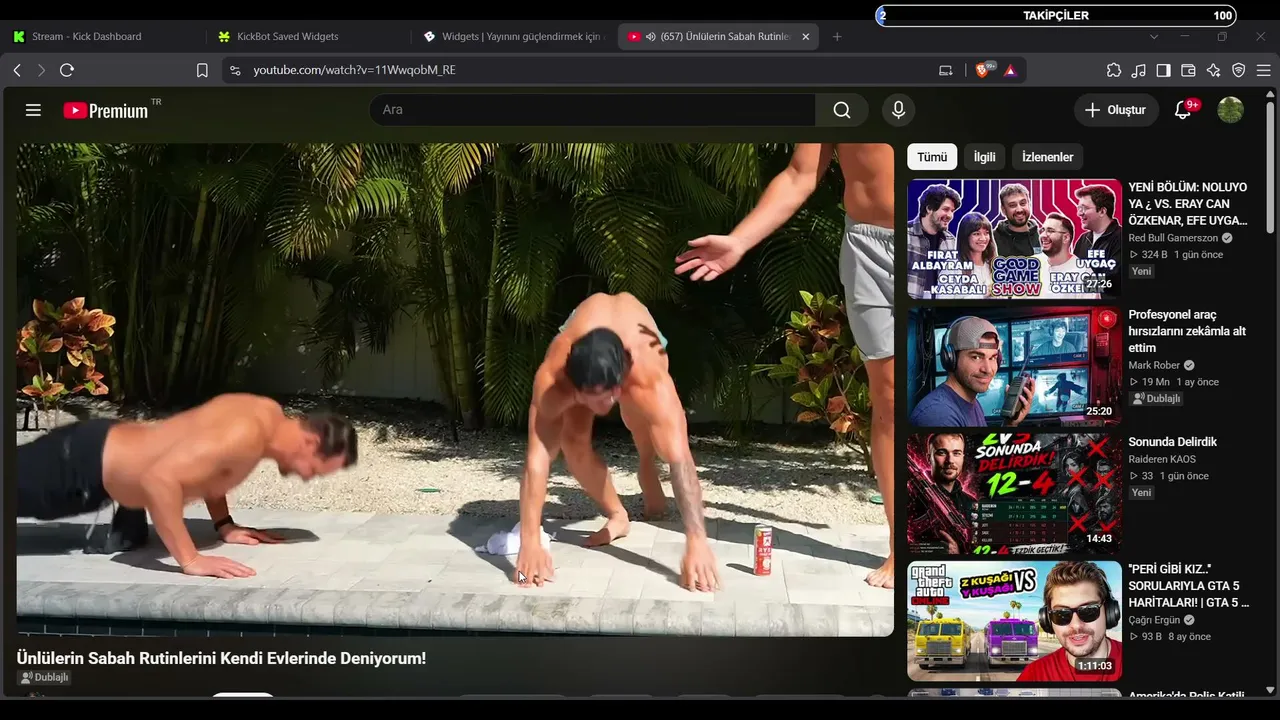This screenshot has width=1280, height=720.
Task: Select the İlgili filter chip
Action: coord(985,157)
